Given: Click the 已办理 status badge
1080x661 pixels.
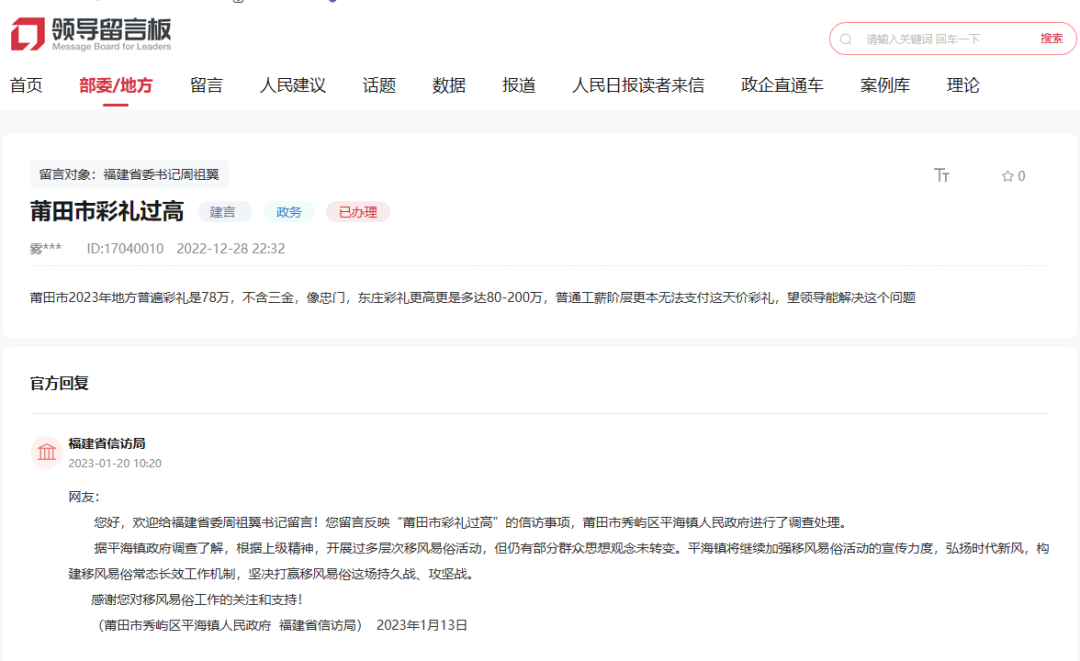Looking at the screenshot, I should 356,211.
